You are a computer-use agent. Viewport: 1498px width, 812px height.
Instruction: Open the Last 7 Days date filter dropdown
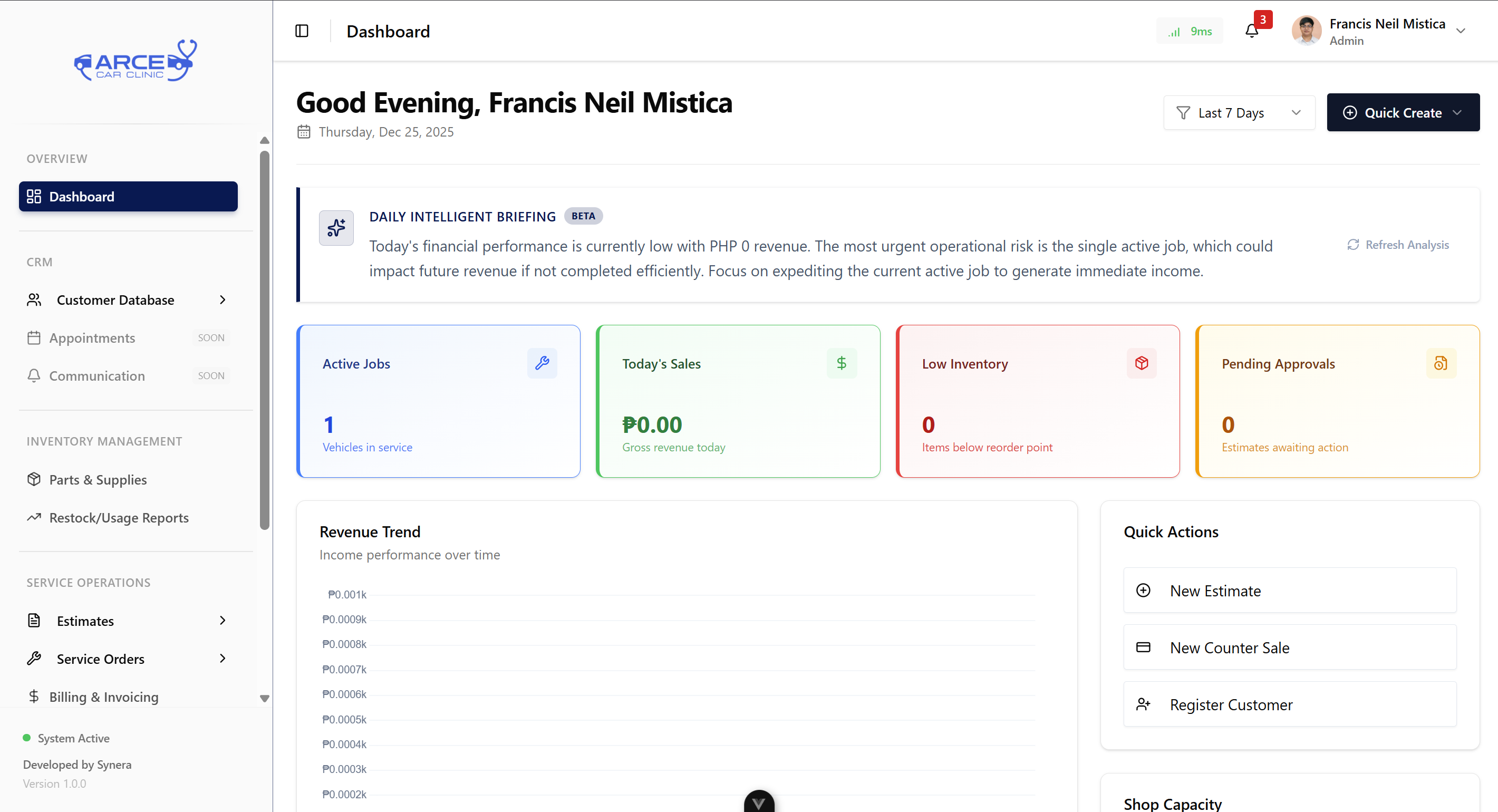point(1239,112)
